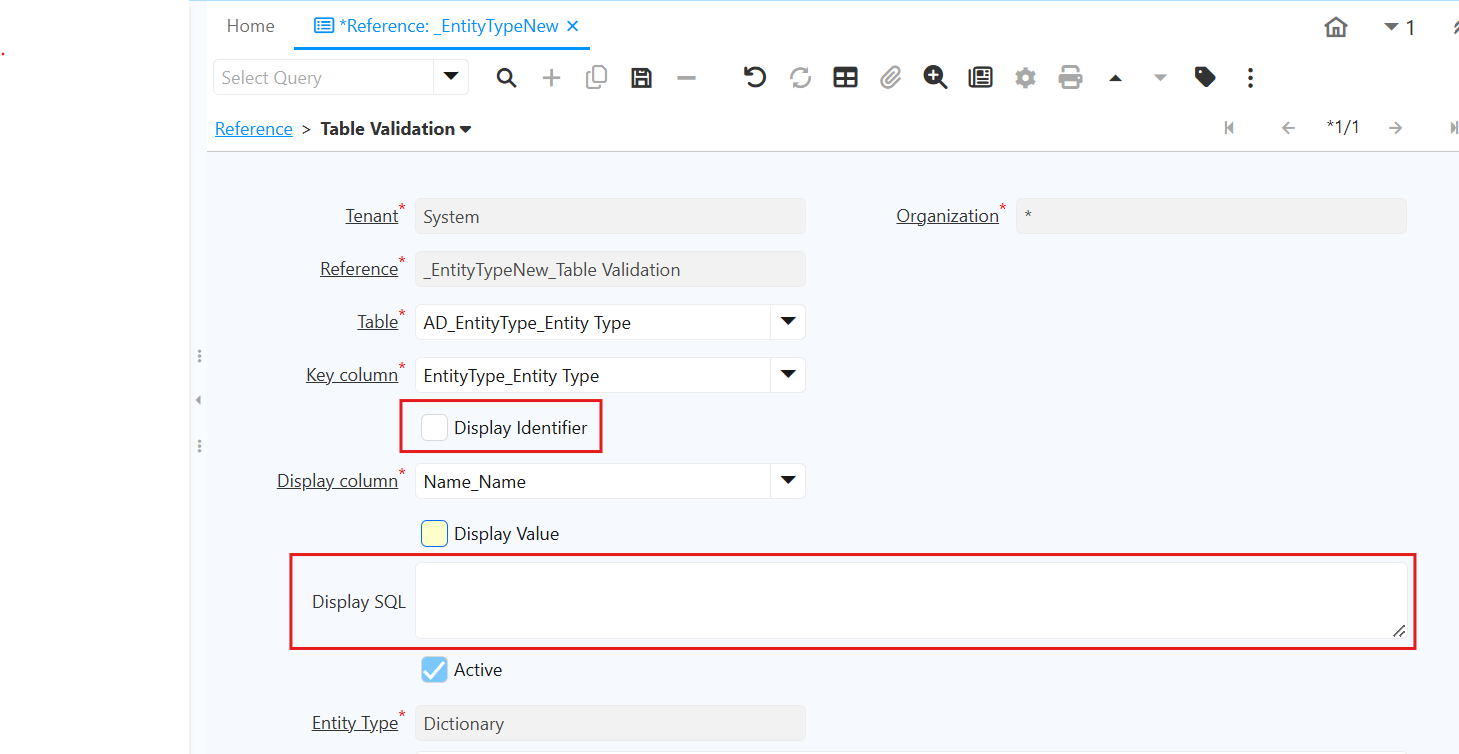Image resolution: width=1459 pixels, height=754 pixels.
Task: Click the Reference breadcrumb link
Action: click(x=254, y=129)
